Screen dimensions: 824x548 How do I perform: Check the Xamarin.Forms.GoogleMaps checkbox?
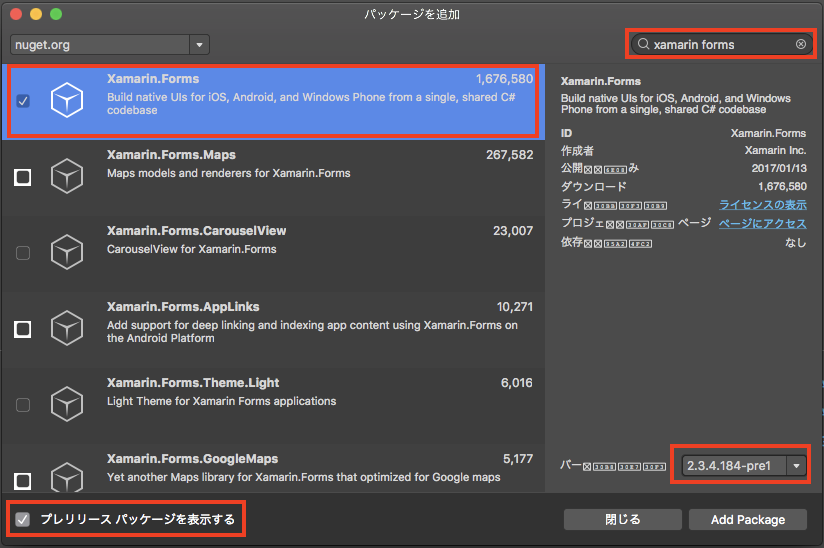click(x=23, y=481)
